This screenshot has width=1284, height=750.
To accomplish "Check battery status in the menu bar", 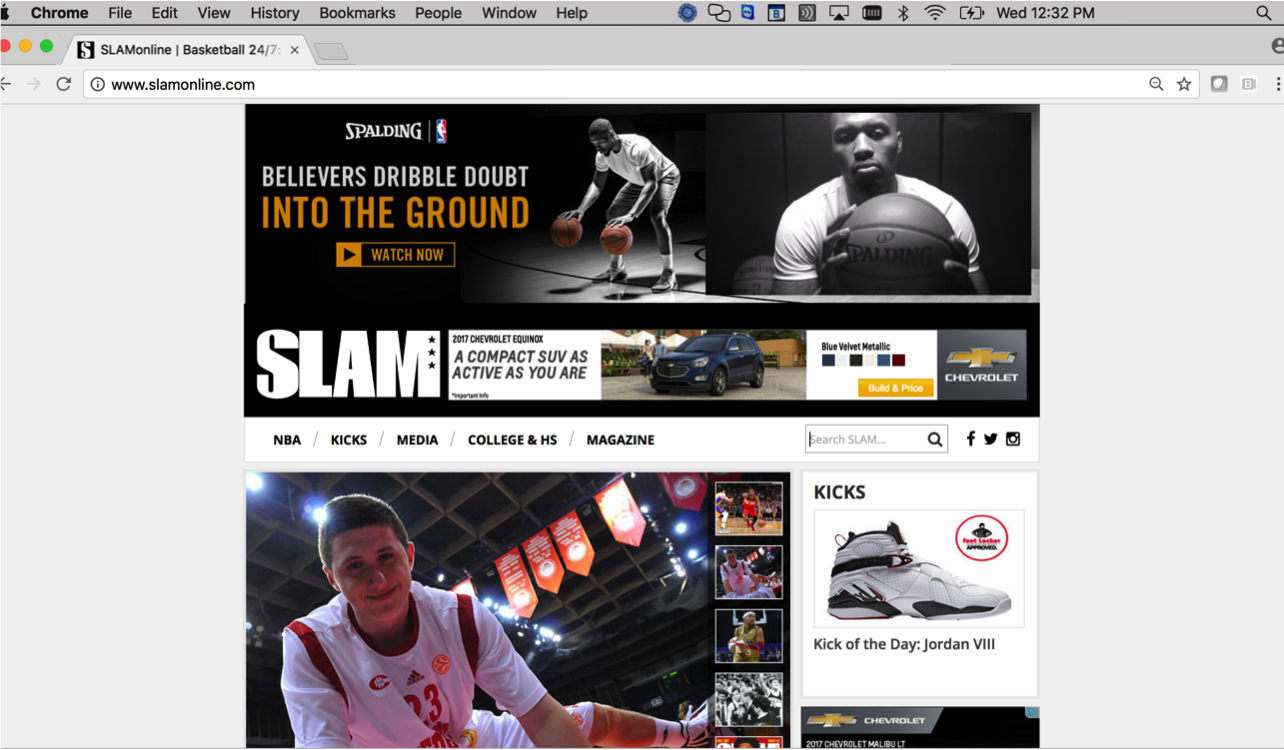I will [x=971, y=13].
